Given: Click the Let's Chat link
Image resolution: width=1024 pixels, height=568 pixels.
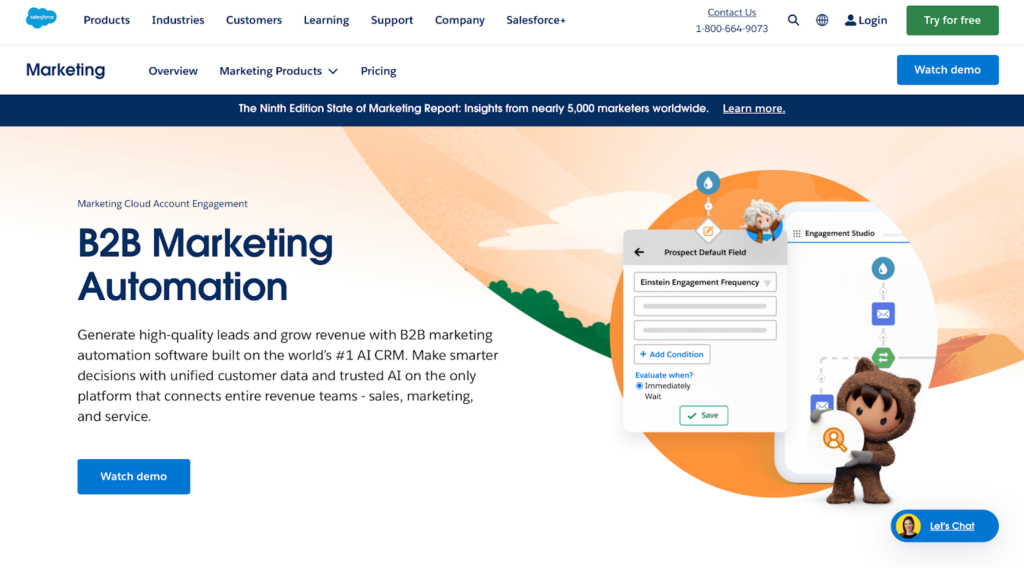Looking at the screenshot, I should tap(952, 526).
